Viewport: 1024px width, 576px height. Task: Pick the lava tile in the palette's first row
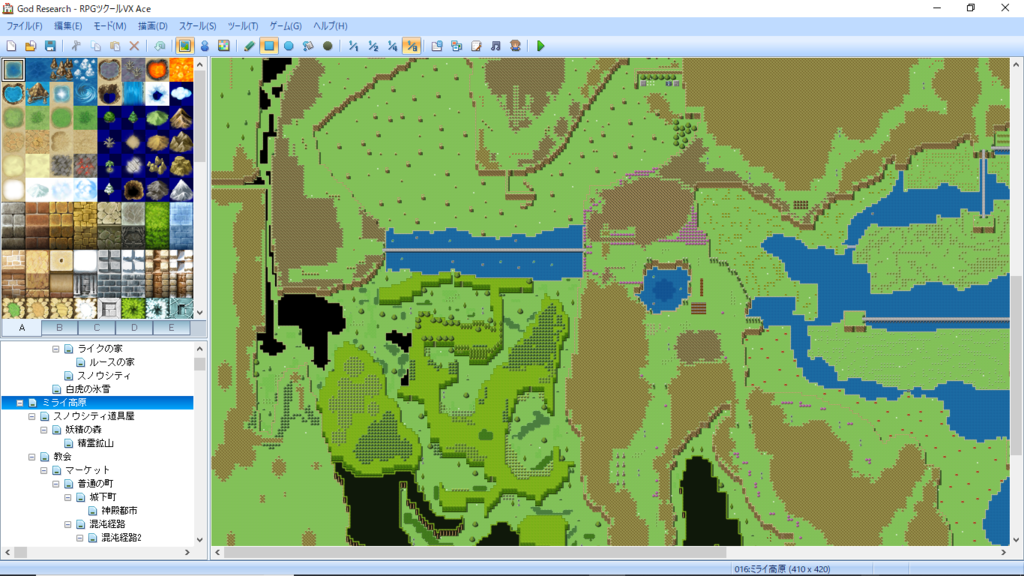[157, 70]
